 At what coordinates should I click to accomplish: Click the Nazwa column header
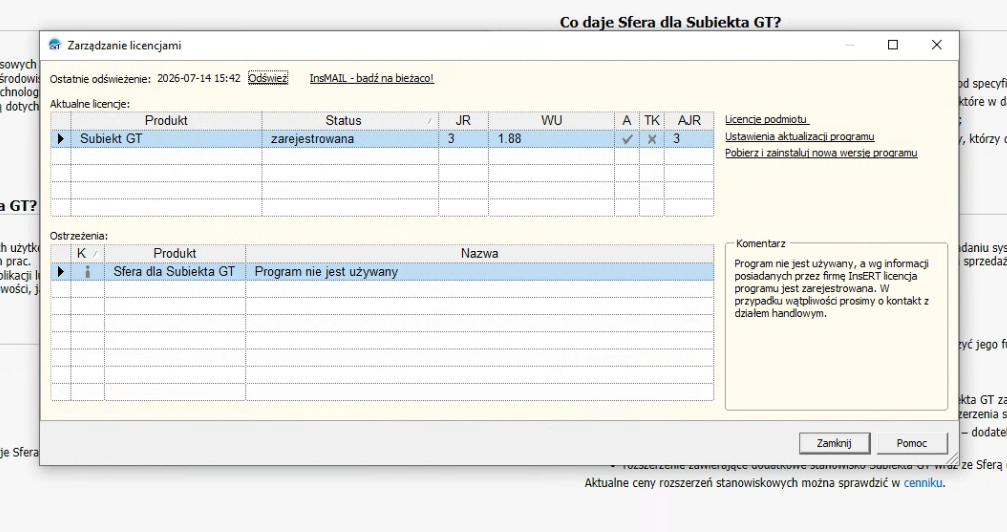(479, 253)
